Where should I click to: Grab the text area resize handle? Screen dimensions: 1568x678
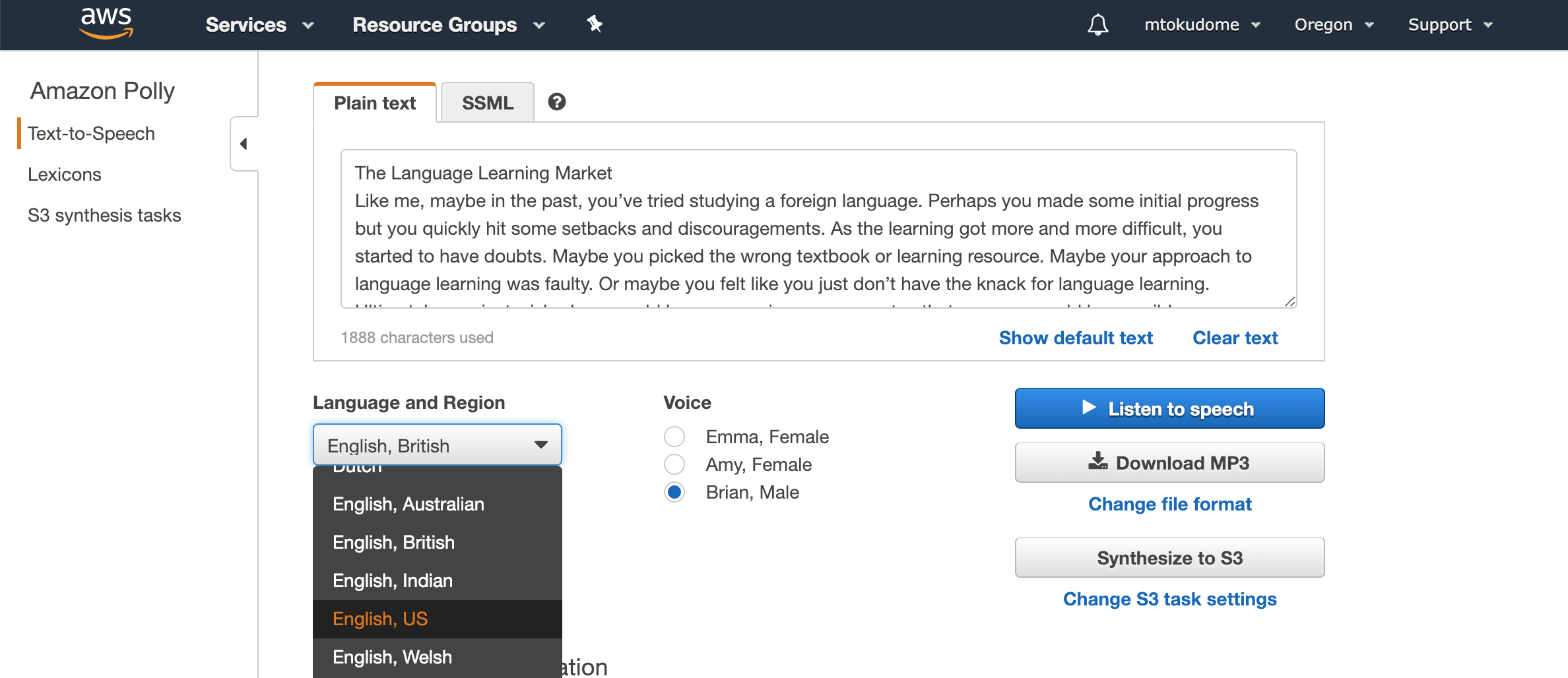click(x=1290, y=301)
